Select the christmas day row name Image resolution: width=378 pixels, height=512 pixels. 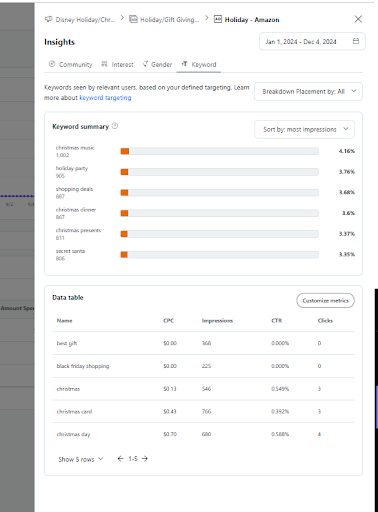click(73, 434)
